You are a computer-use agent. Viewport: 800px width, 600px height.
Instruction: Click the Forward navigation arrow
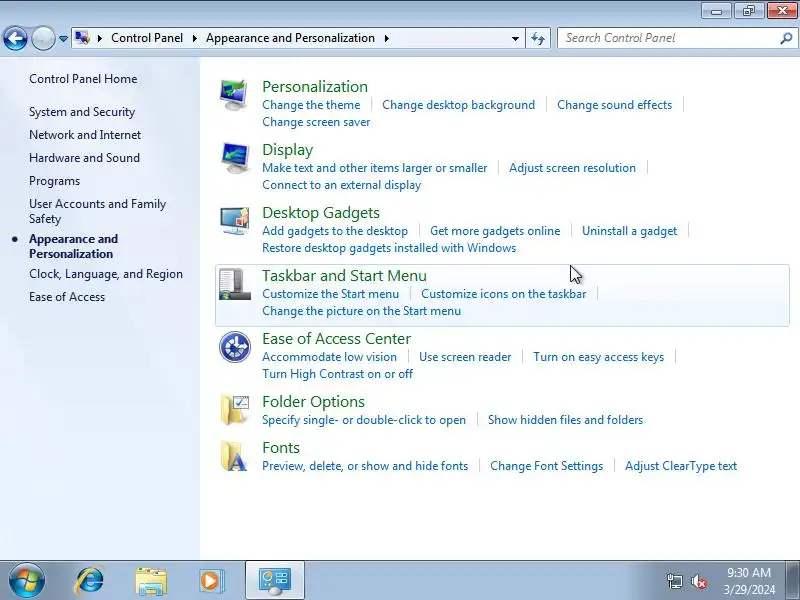(43, 38)
